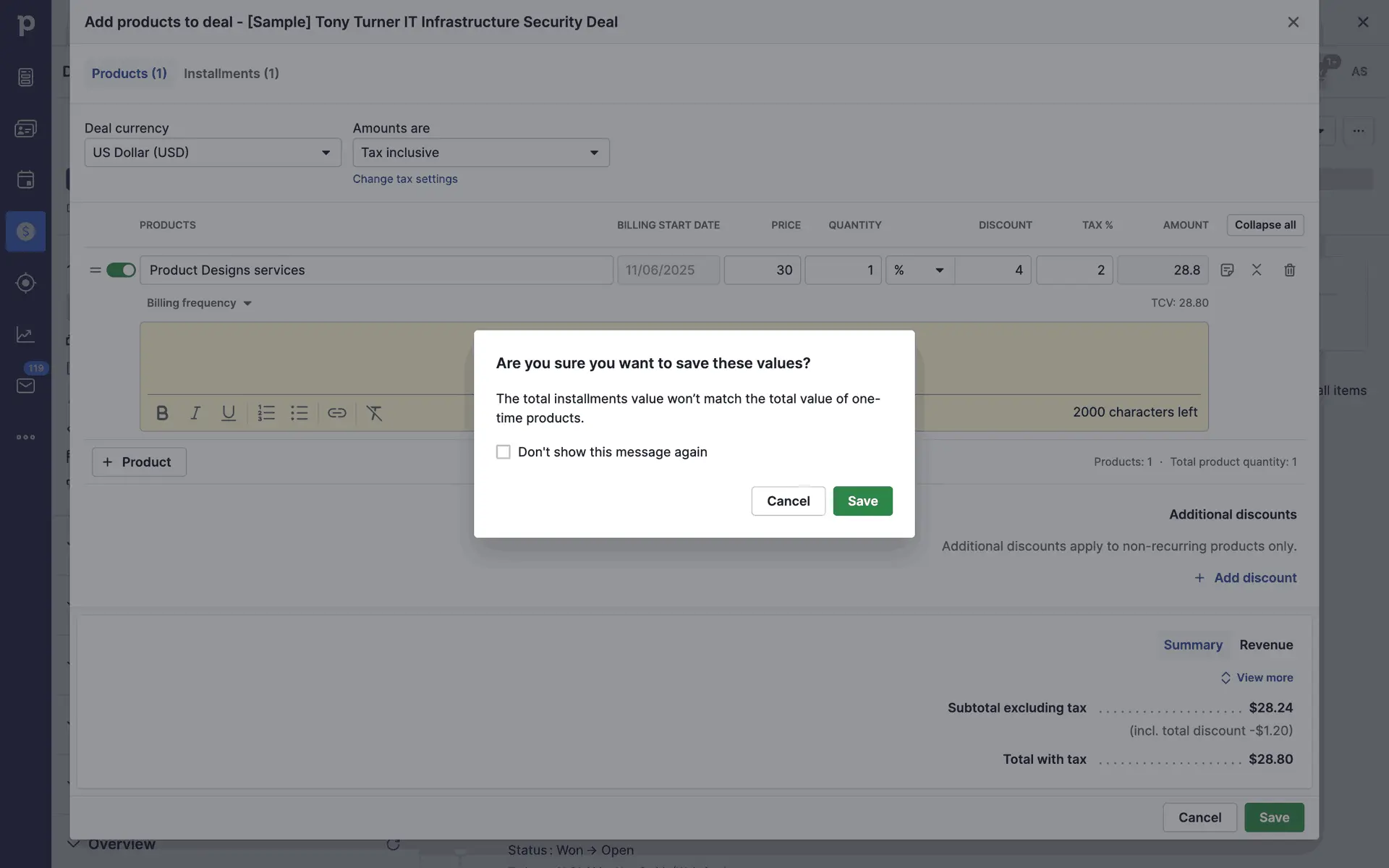Click the insert link icon

point(336,413)
